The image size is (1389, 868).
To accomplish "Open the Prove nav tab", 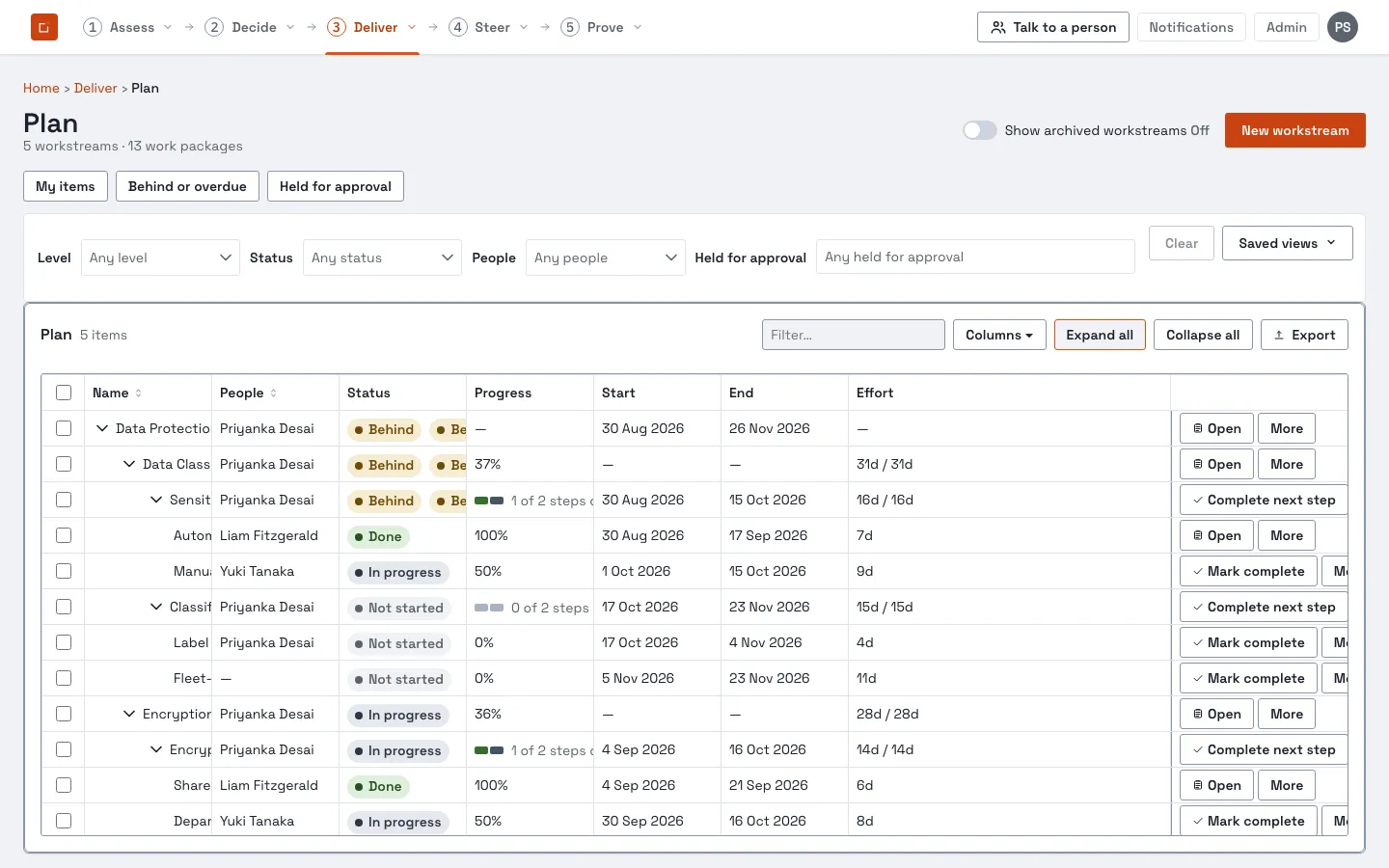I will (x=603, y=27).
